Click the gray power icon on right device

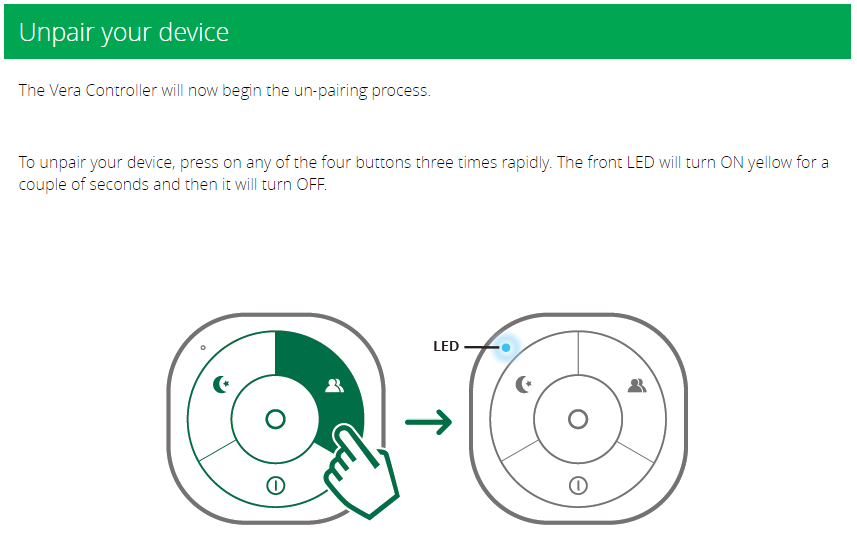[x=578, y=485]
